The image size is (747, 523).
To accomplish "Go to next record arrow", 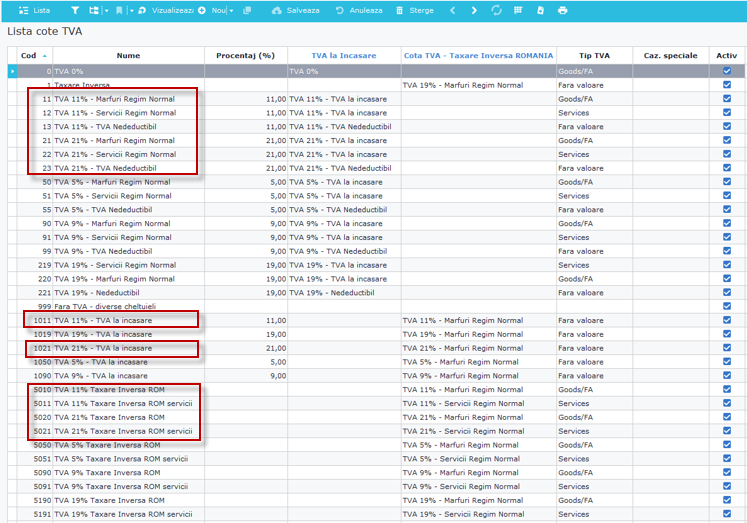I will pos(474,10).
